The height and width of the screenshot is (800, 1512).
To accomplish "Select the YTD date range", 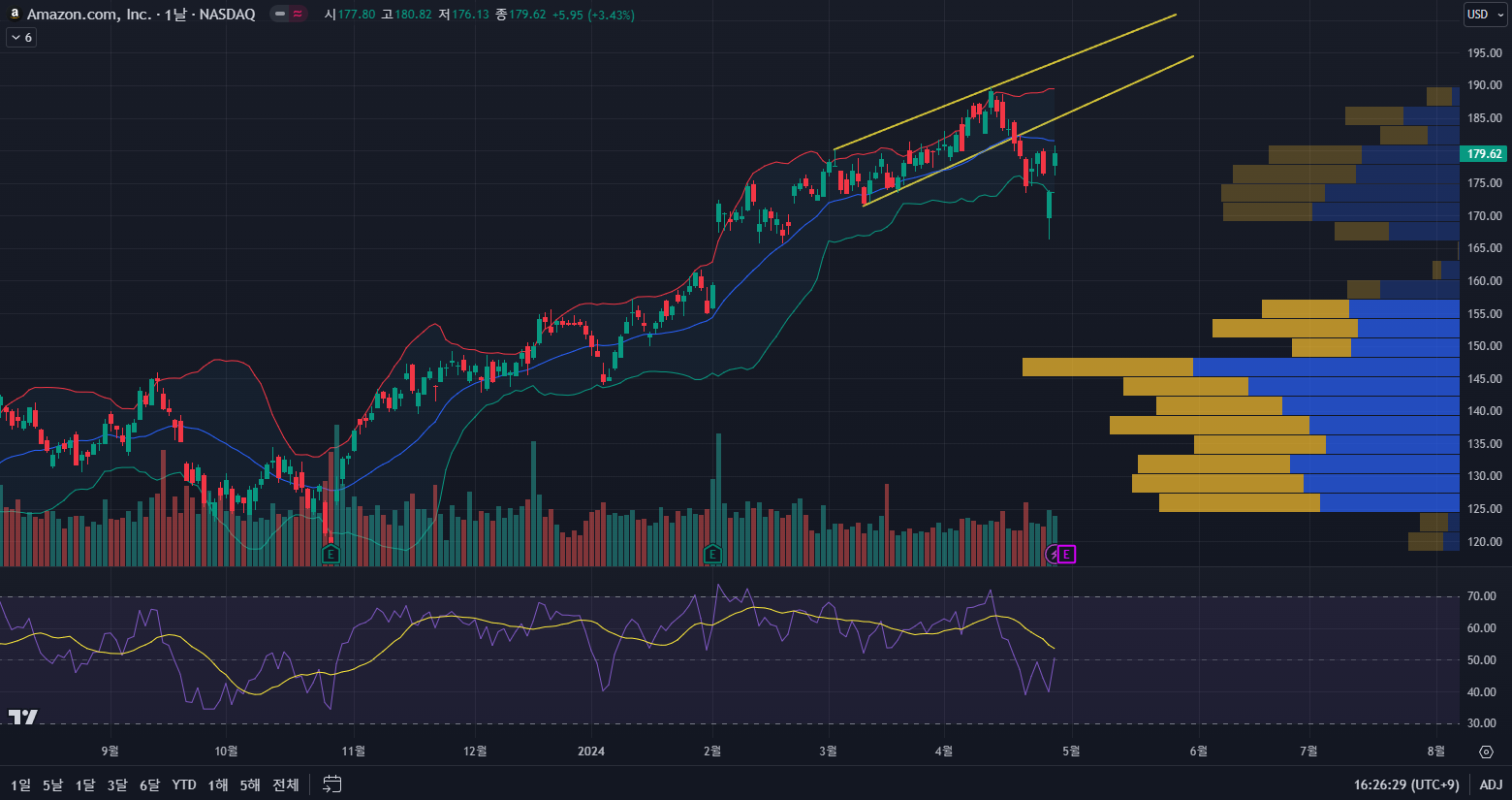I will pos(184,784).
